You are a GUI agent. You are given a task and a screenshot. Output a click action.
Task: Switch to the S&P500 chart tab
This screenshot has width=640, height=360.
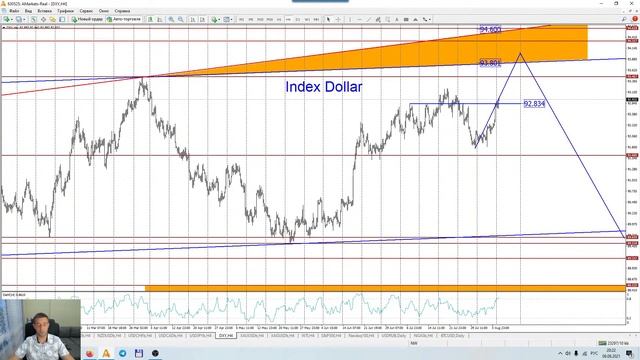pyautogui.click(x=331, y=336)
